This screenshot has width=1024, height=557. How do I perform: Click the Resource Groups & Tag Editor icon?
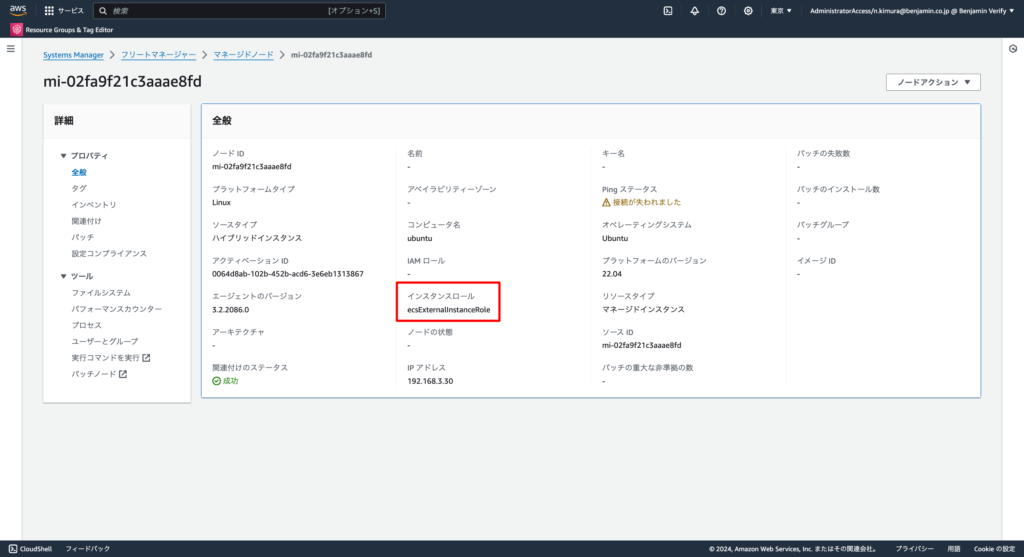(x=16, y=29)
